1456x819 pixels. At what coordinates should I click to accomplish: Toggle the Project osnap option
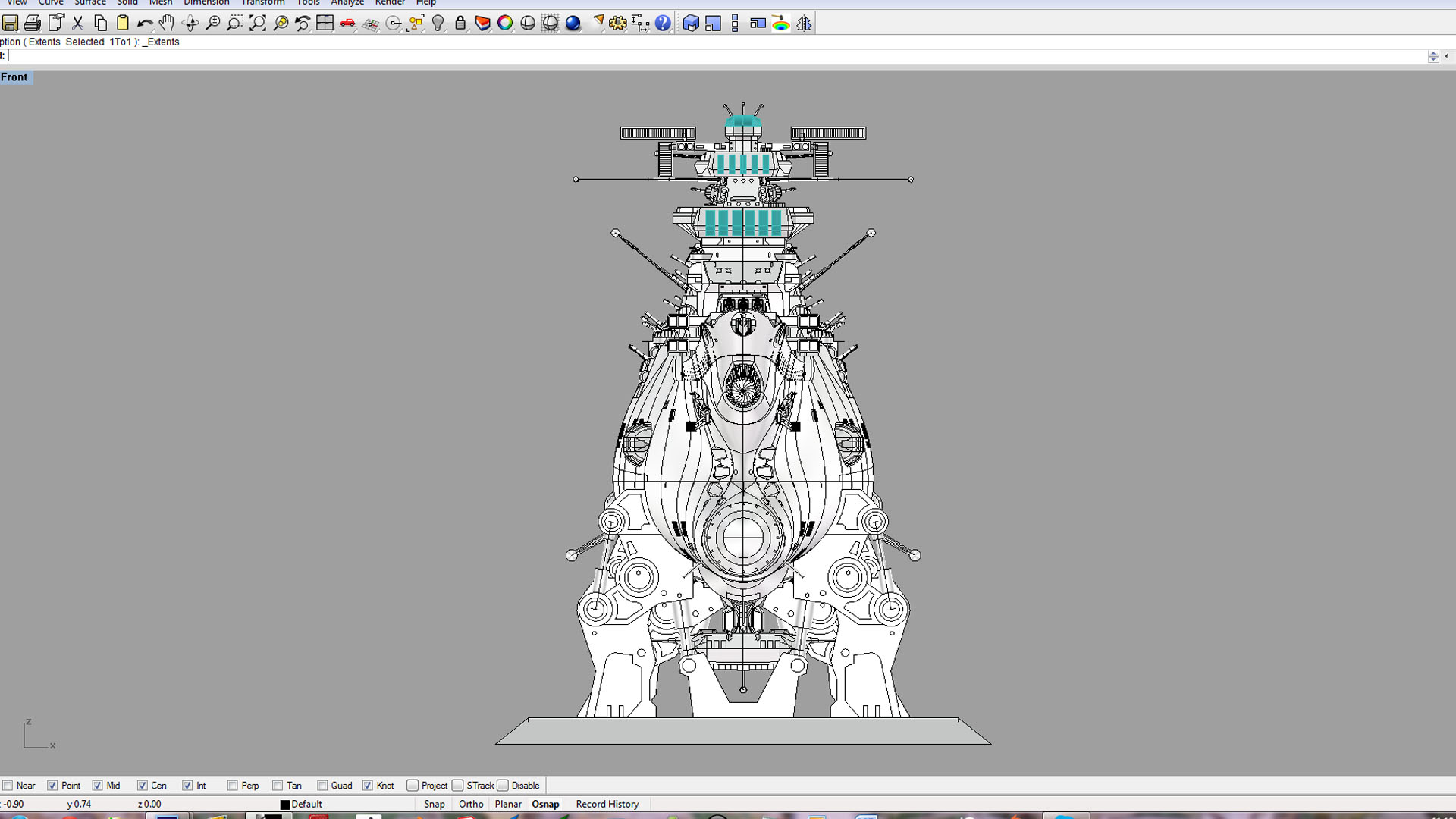pyautogui.click(x=413, y=786)
